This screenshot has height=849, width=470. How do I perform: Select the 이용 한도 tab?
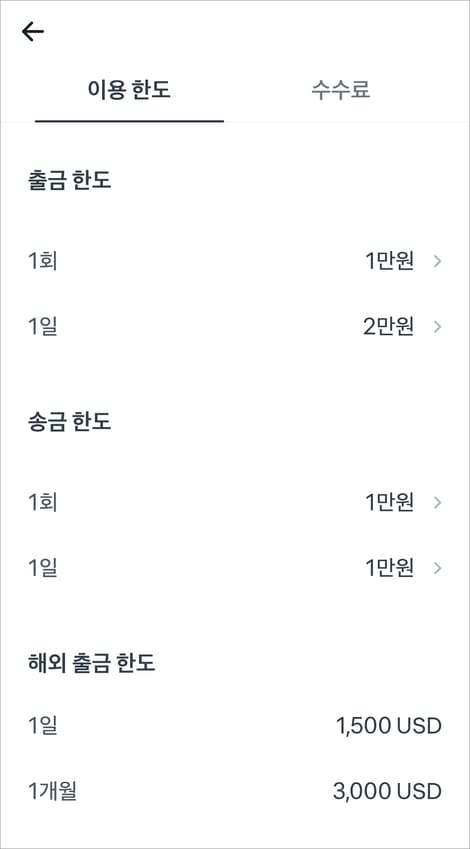pos(129,90)
